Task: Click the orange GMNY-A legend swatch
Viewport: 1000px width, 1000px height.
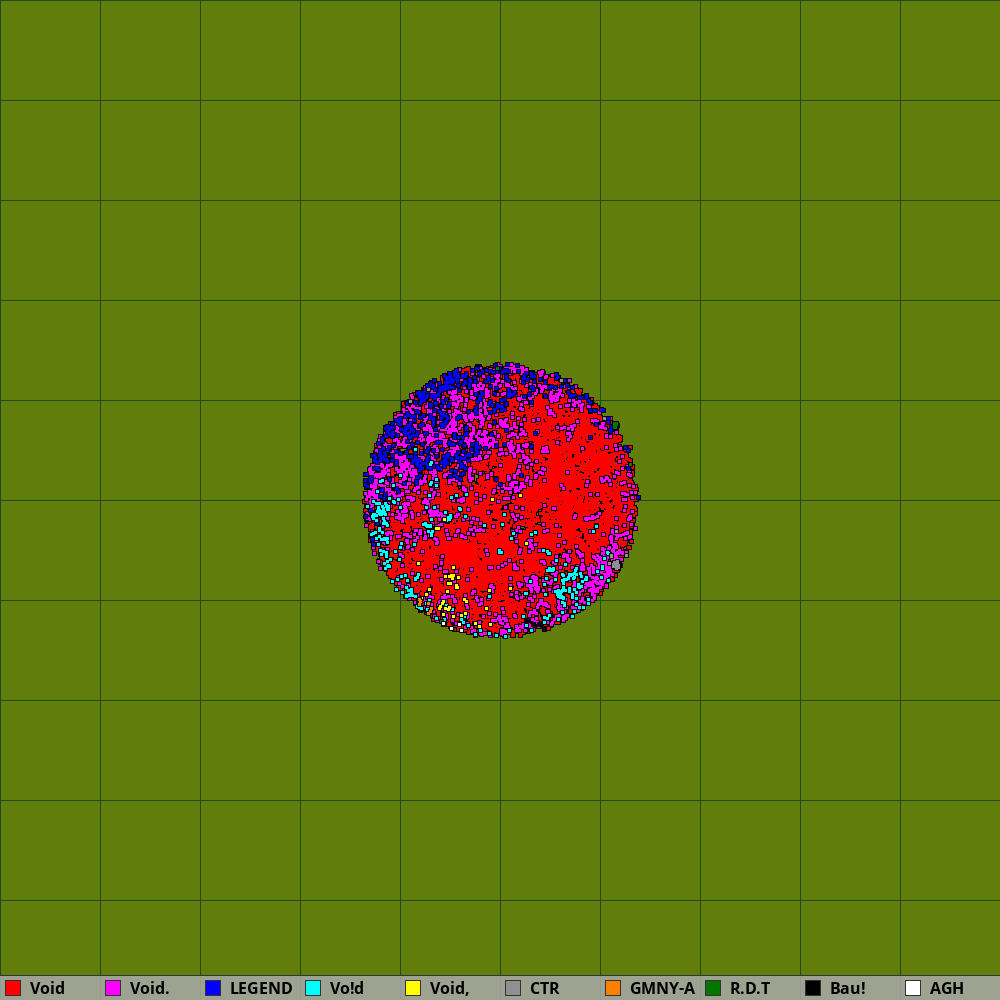Action: click(x=613, y=988)
